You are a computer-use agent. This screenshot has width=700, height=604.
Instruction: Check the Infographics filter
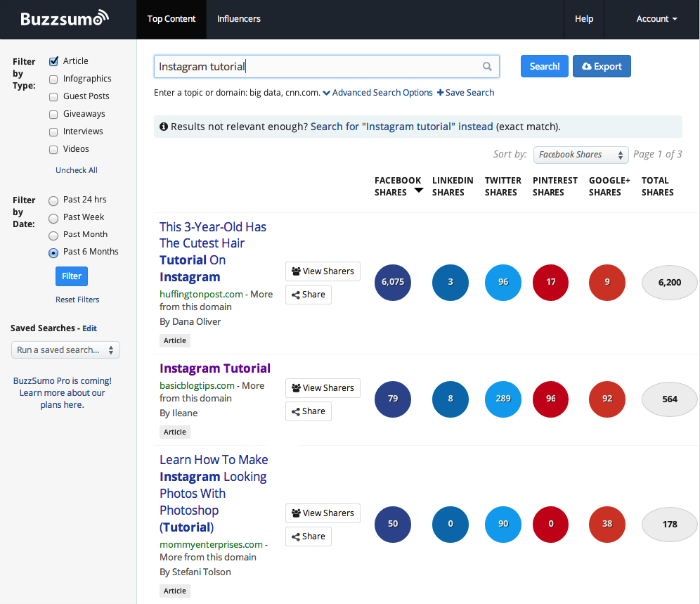point(54,79)
